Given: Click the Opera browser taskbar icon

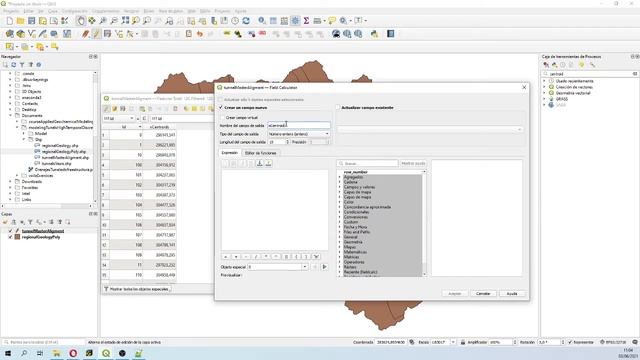Looking at the screenshot, I should tap(73, 353).
